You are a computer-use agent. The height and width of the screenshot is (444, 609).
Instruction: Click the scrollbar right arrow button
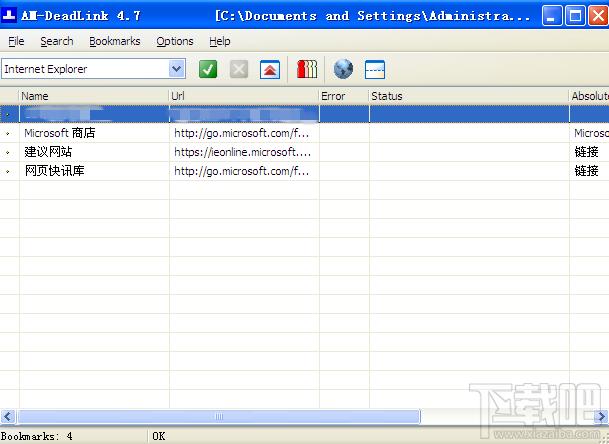601,417
